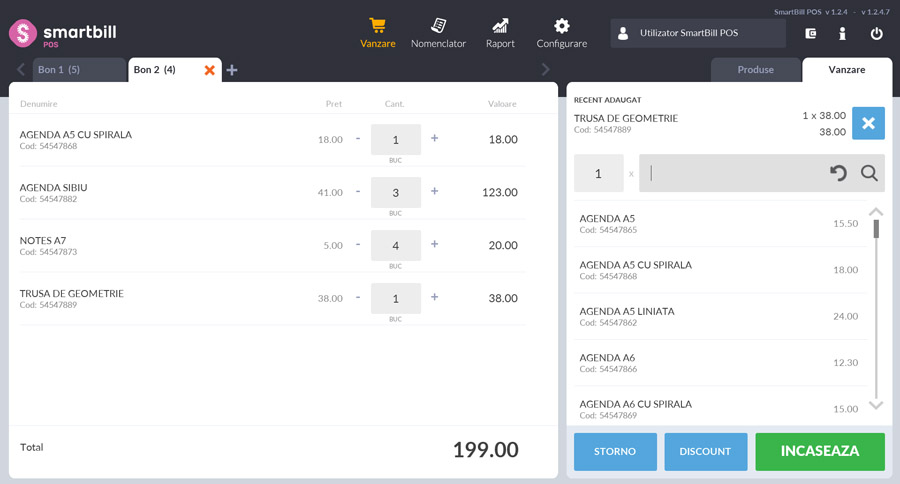Switch to Bon 1 tab
This screenshot has width=900, height=484.
click(59, 70)
